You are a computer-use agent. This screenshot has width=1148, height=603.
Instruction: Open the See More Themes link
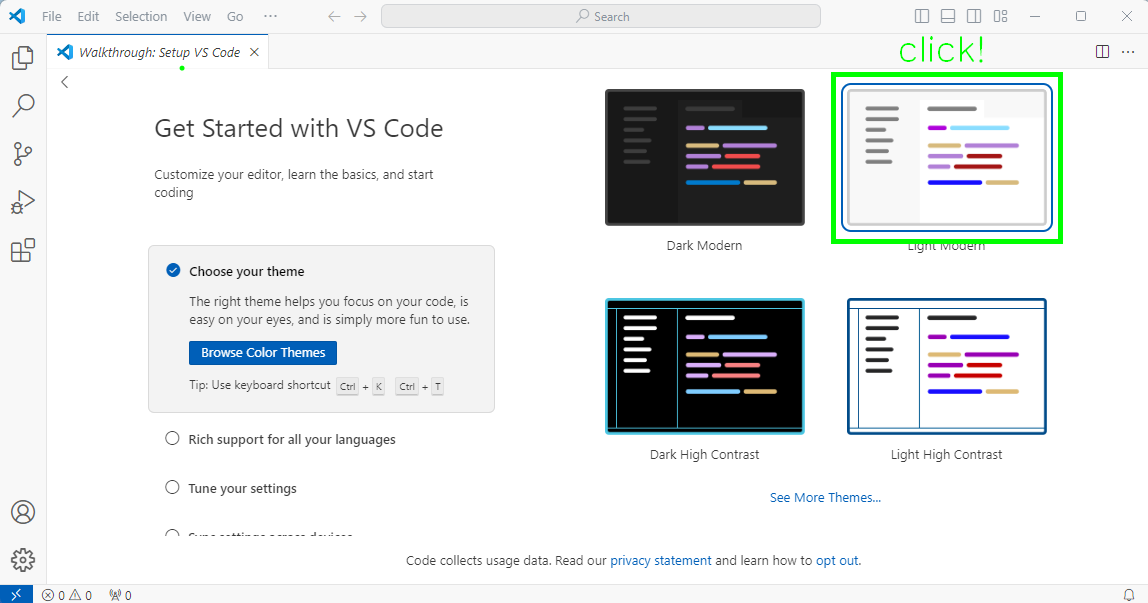825,498
